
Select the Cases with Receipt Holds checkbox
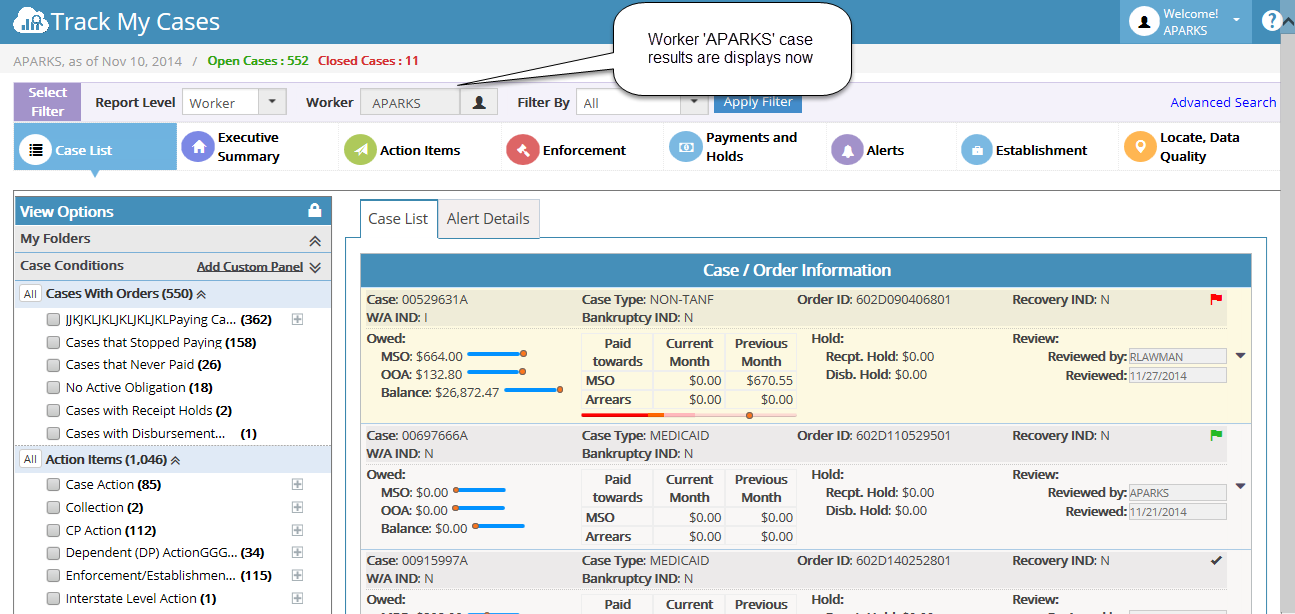53,411
